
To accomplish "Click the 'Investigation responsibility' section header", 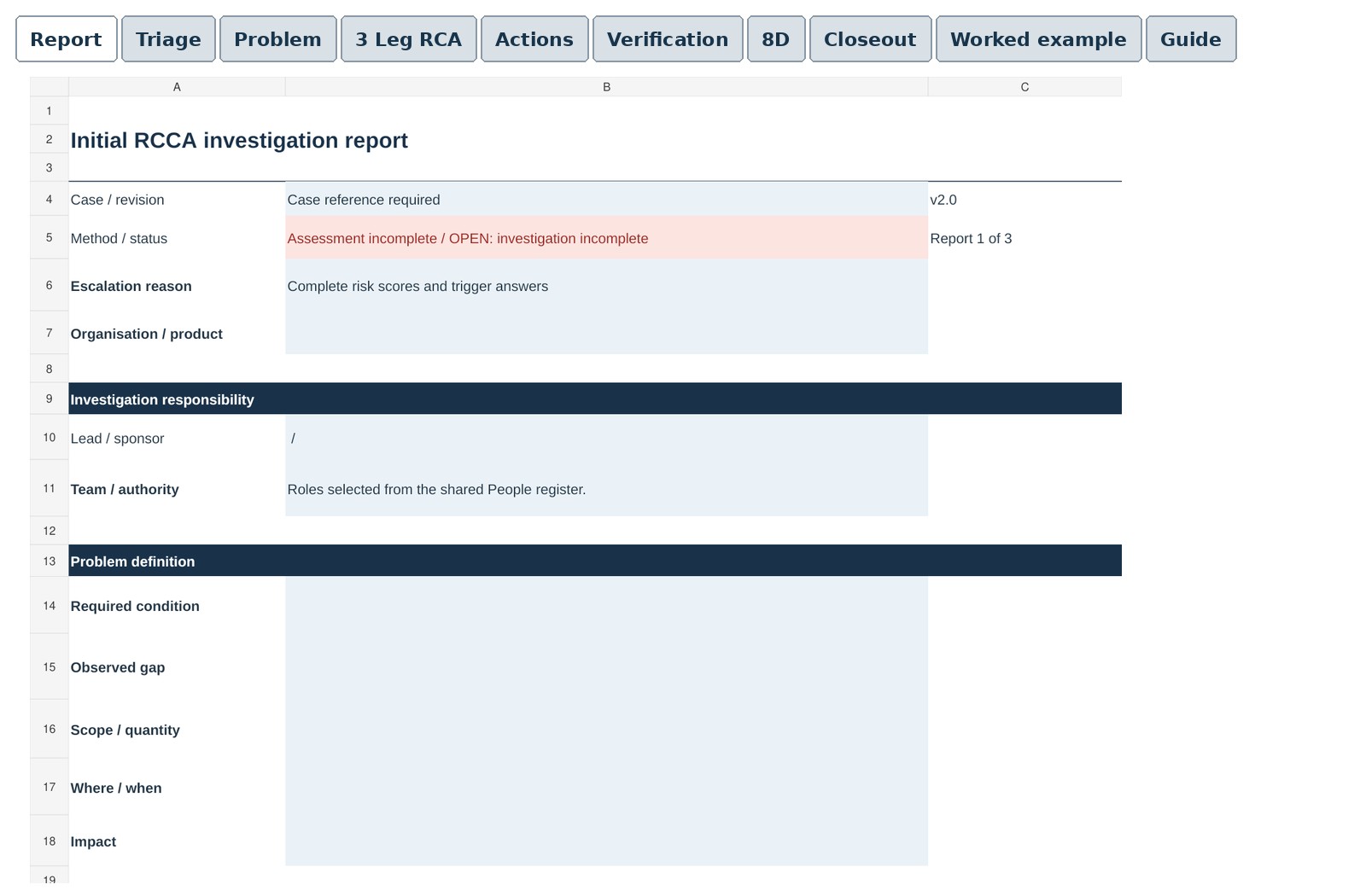I will coord(595,399).
